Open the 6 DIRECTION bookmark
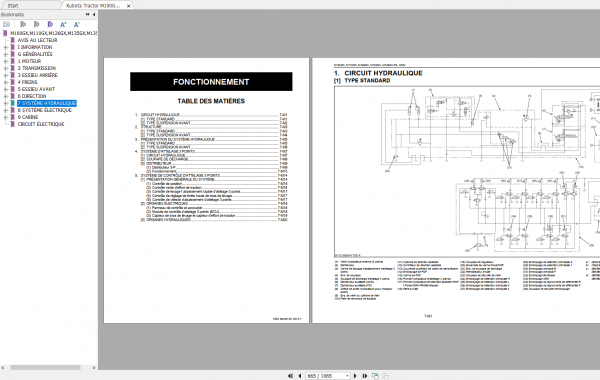600x380 pixels. [31, 96]
